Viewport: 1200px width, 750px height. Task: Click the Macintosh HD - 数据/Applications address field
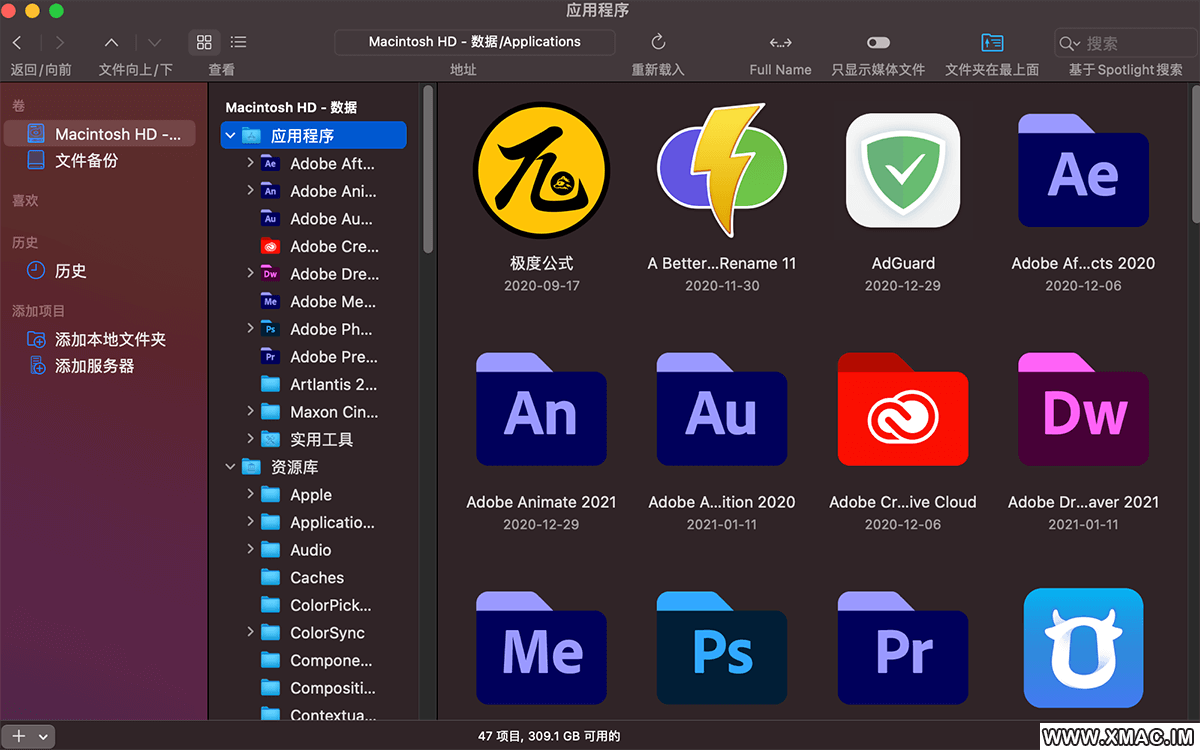tap(475, 42)
